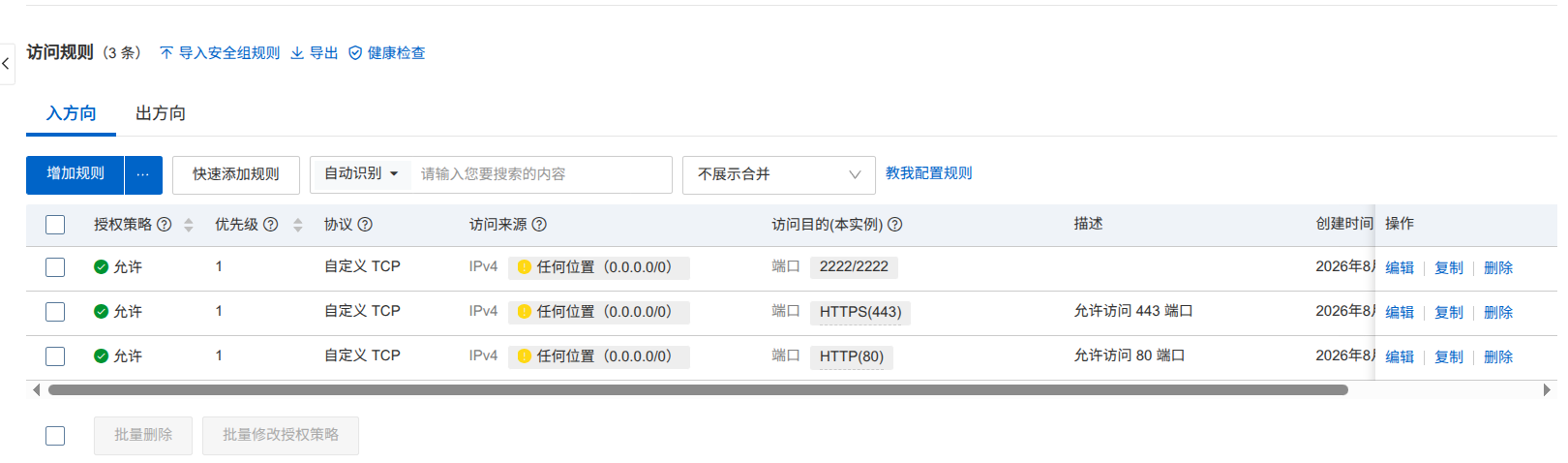Click warning icon in HTTPS(443) row source
This screenshot has width=1568, height=463.
525,312
